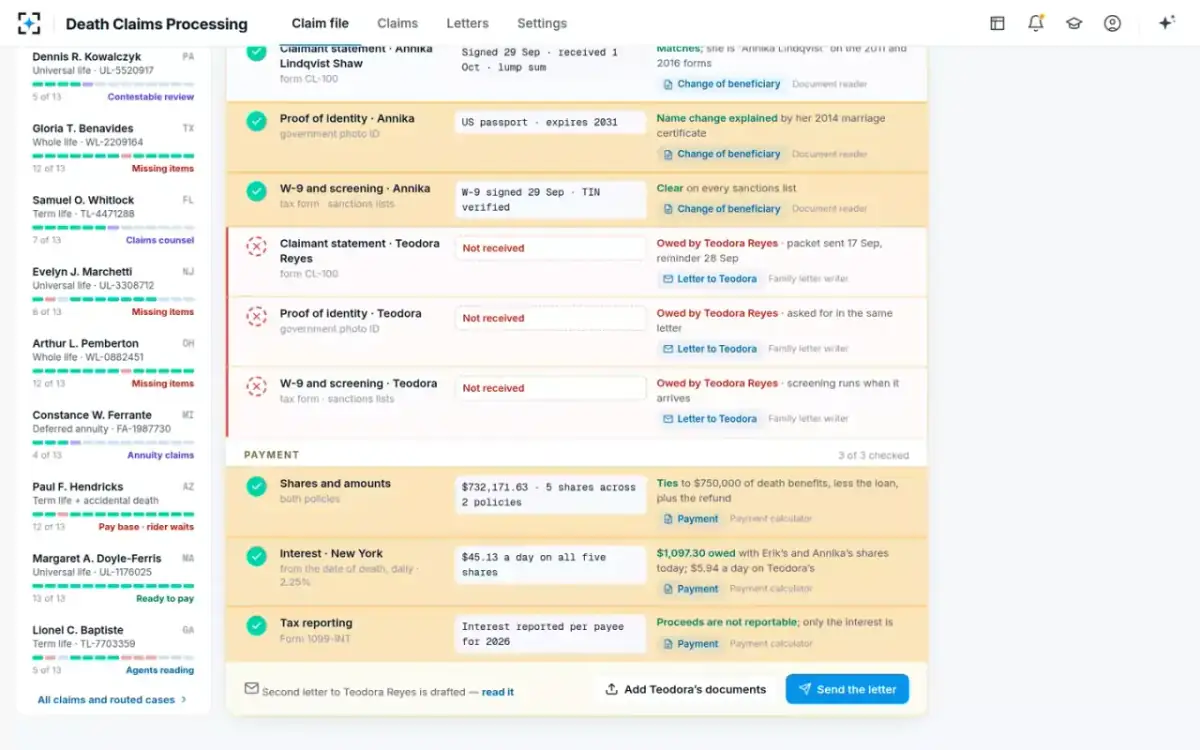Open Change of beneficiary on Proof of identity row
This screenshot has height=750, width=1200.
[x=721, y=154]
